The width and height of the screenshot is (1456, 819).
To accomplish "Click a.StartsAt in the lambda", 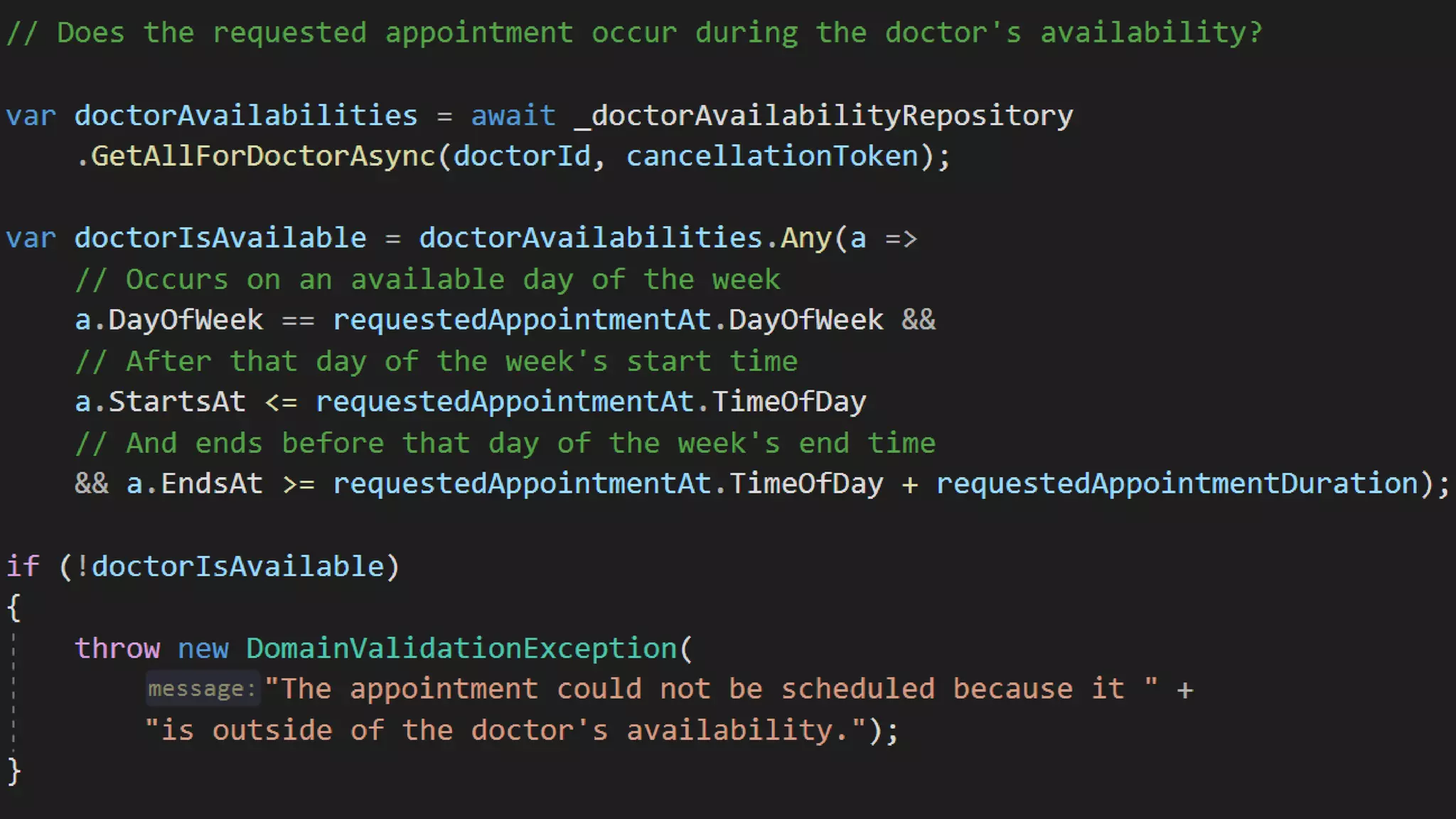I will click(x=160, y=402).
